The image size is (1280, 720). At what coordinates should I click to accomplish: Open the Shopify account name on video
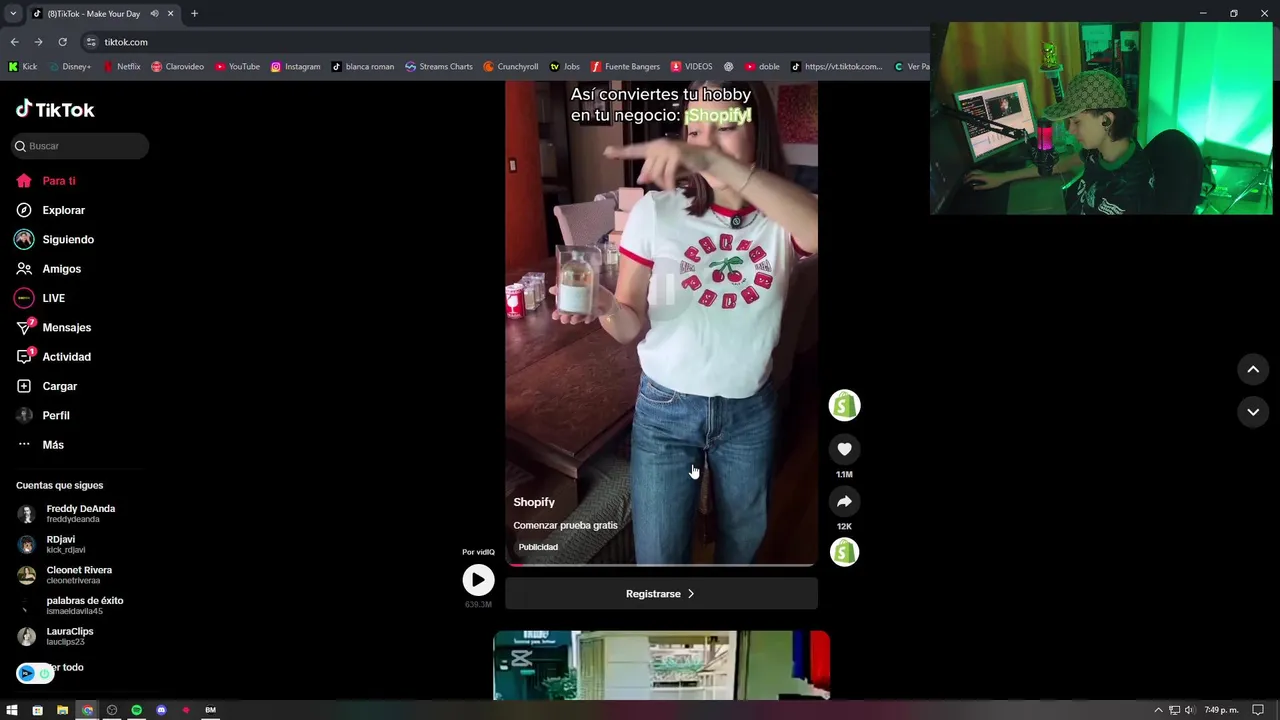tap(534, 502)
